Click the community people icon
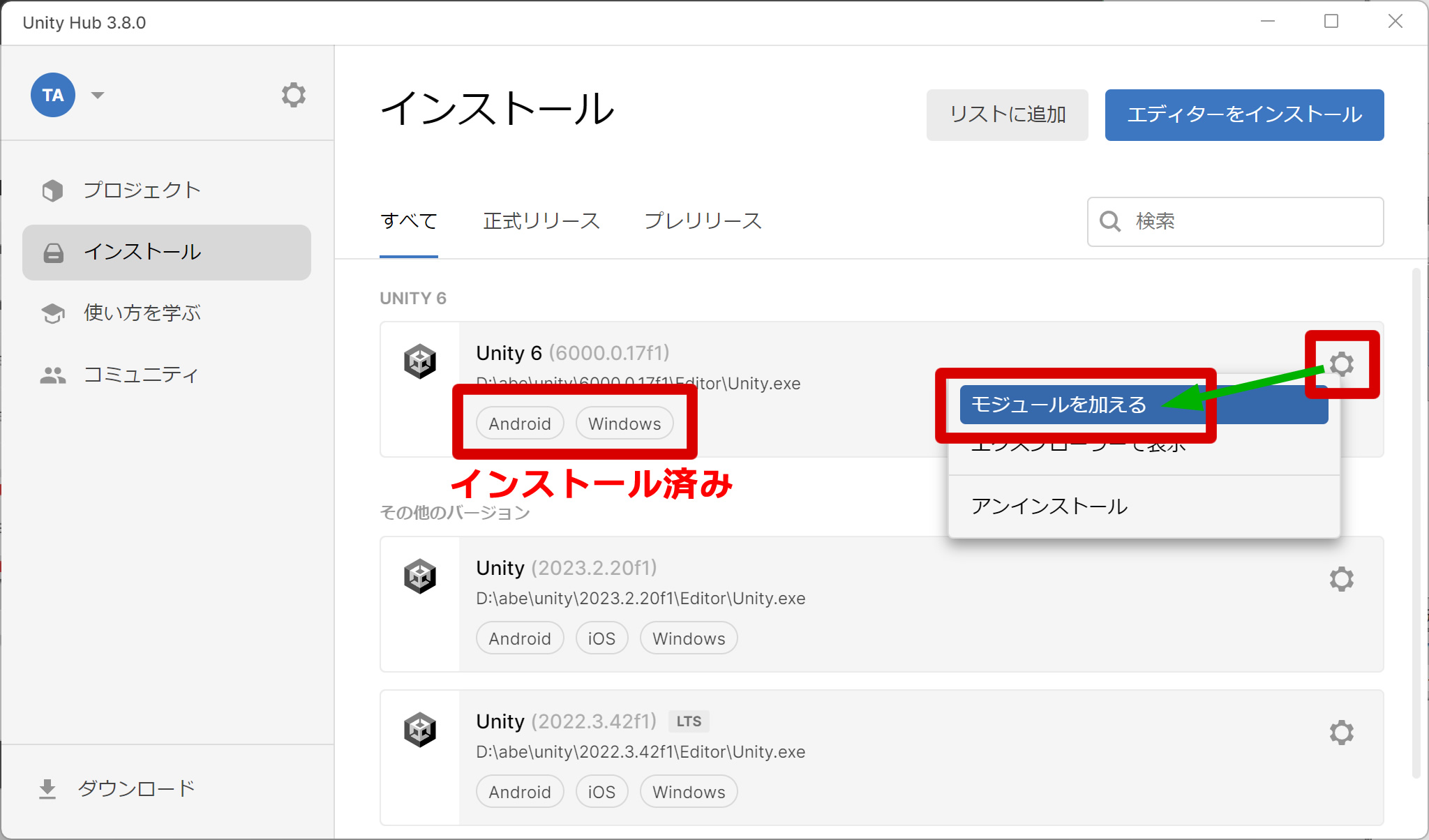 [x=53, y=375]
